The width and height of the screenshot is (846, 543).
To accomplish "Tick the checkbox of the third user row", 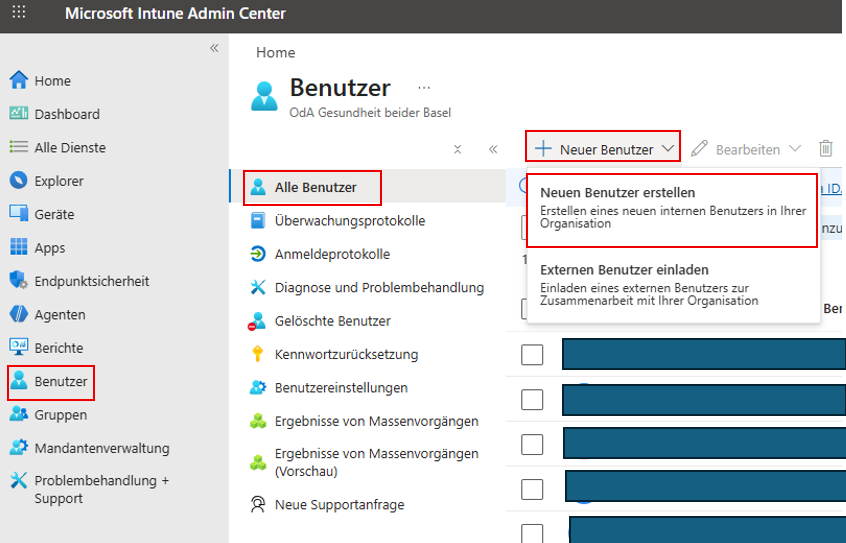I will coord(532,445).
